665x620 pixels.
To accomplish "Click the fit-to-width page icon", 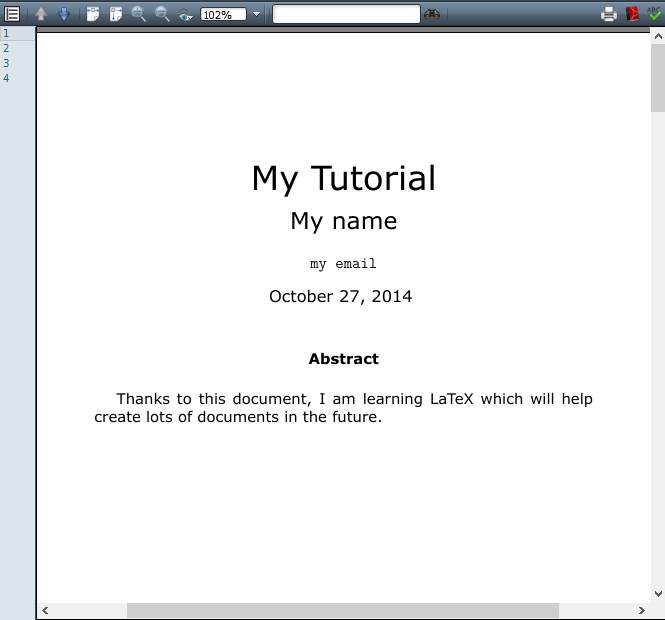I will (x=93, y=14).
